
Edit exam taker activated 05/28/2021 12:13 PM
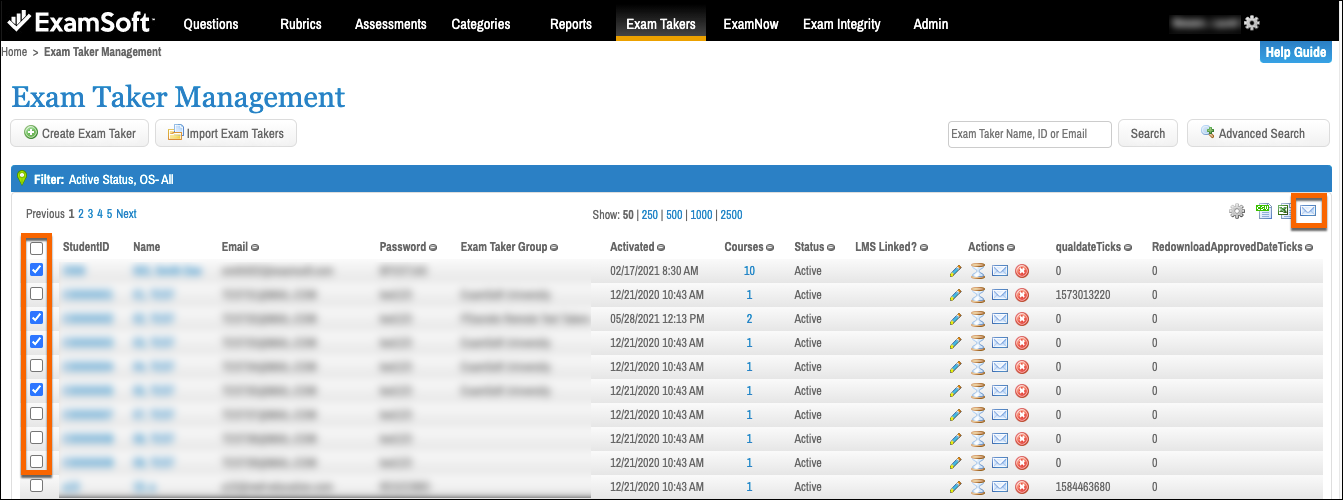(956, 319)
